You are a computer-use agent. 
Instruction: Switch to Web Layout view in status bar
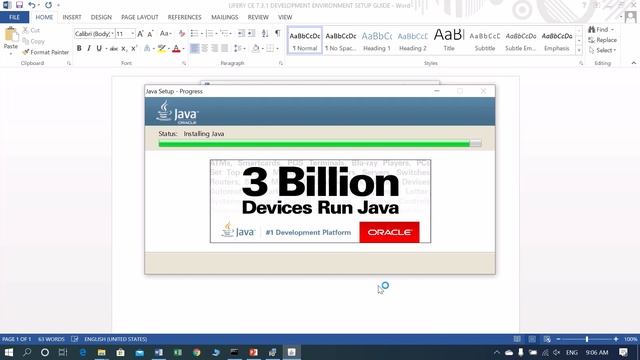point(547,339)
